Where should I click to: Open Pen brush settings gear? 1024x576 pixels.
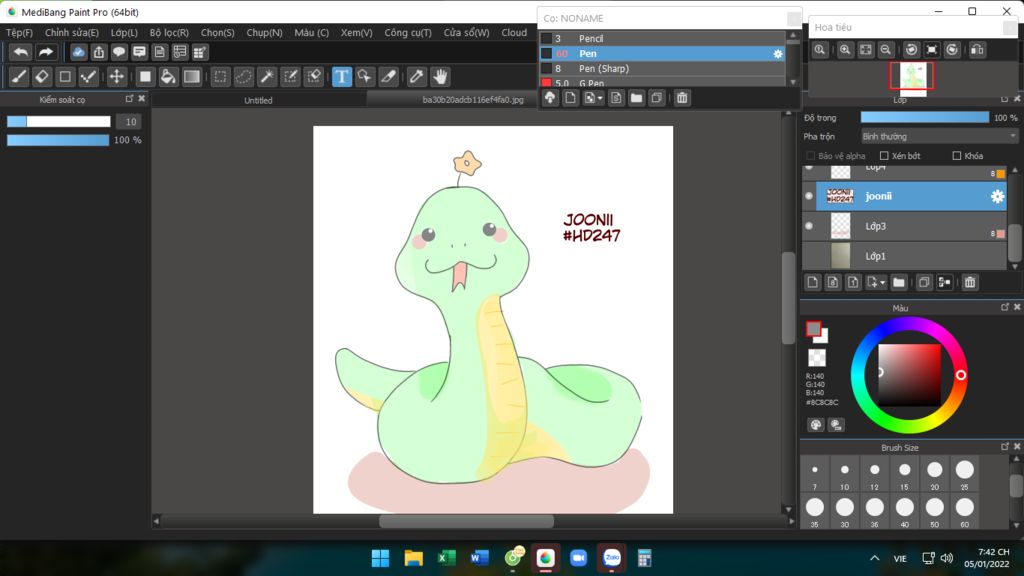(778, 54)
